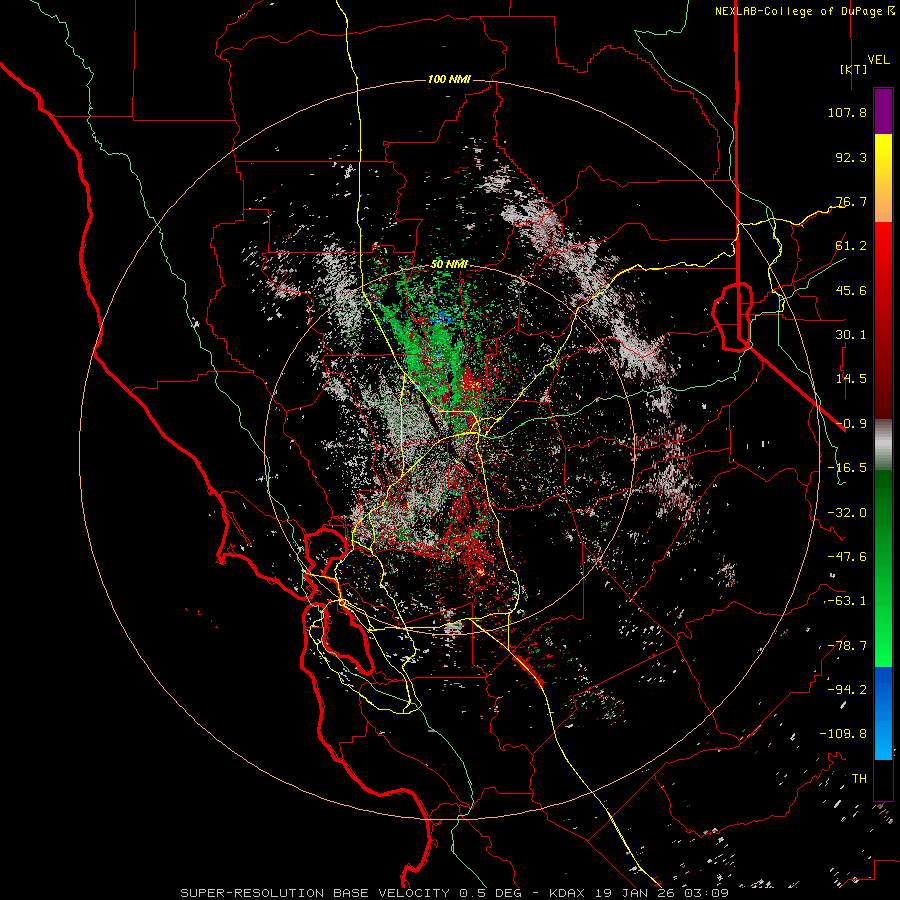The width and height of the screenshot is (900, 900).
Task: Click the -78.7 velocity scale value
Action: click(x=847, y=646)
